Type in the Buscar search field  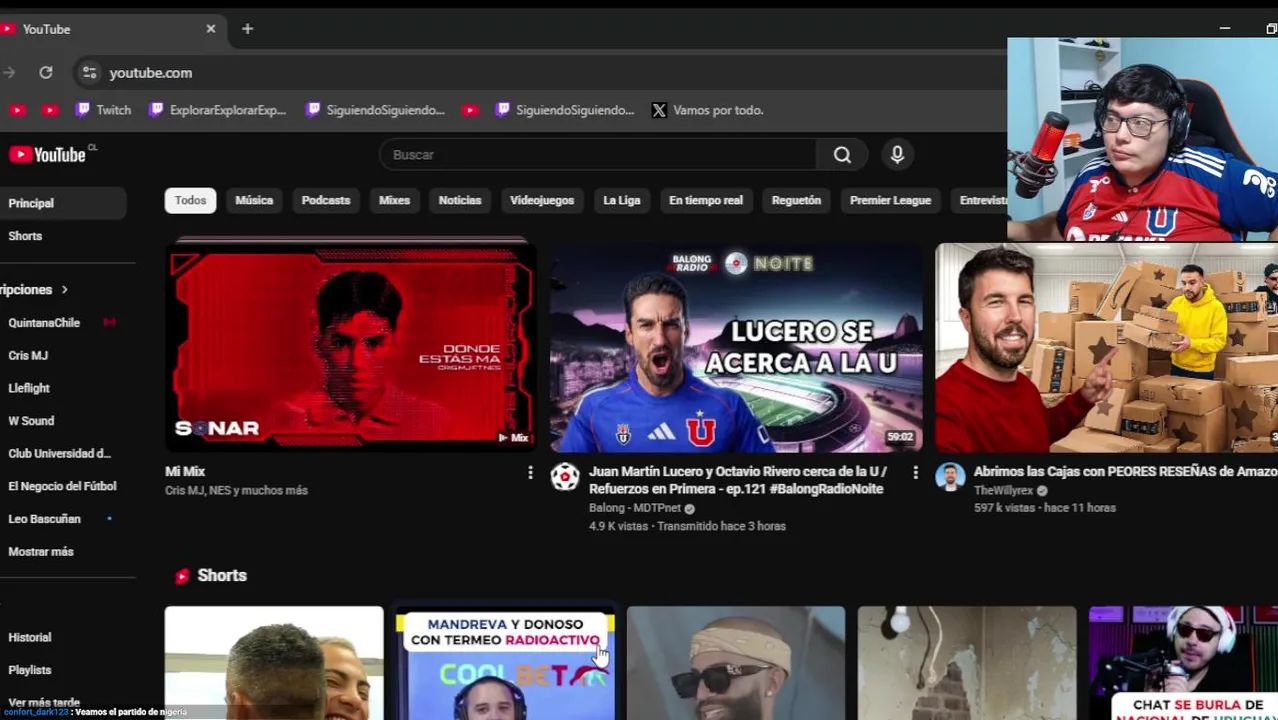click(598, 155)
